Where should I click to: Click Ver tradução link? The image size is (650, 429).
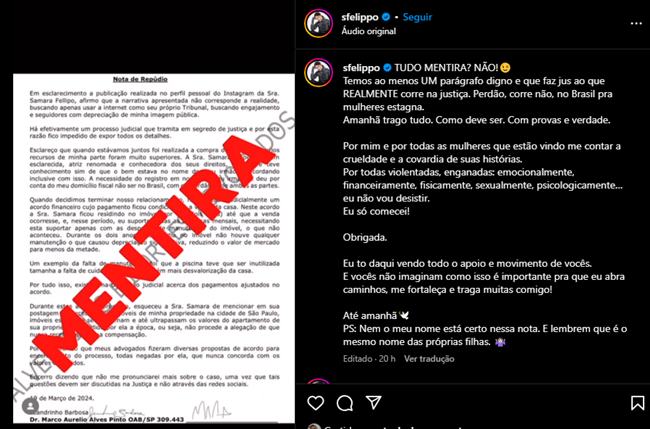[x=429, y=359]
